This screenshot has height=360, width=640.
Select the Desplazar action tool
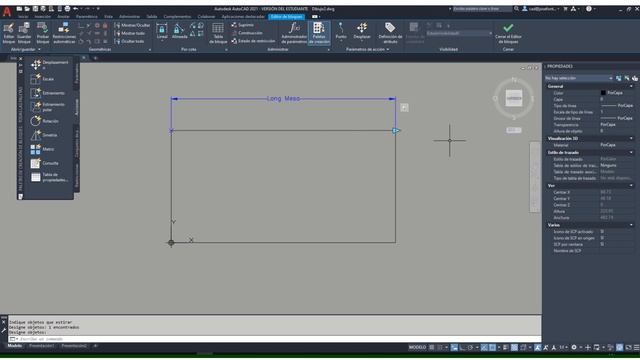[x=362, y=31]
